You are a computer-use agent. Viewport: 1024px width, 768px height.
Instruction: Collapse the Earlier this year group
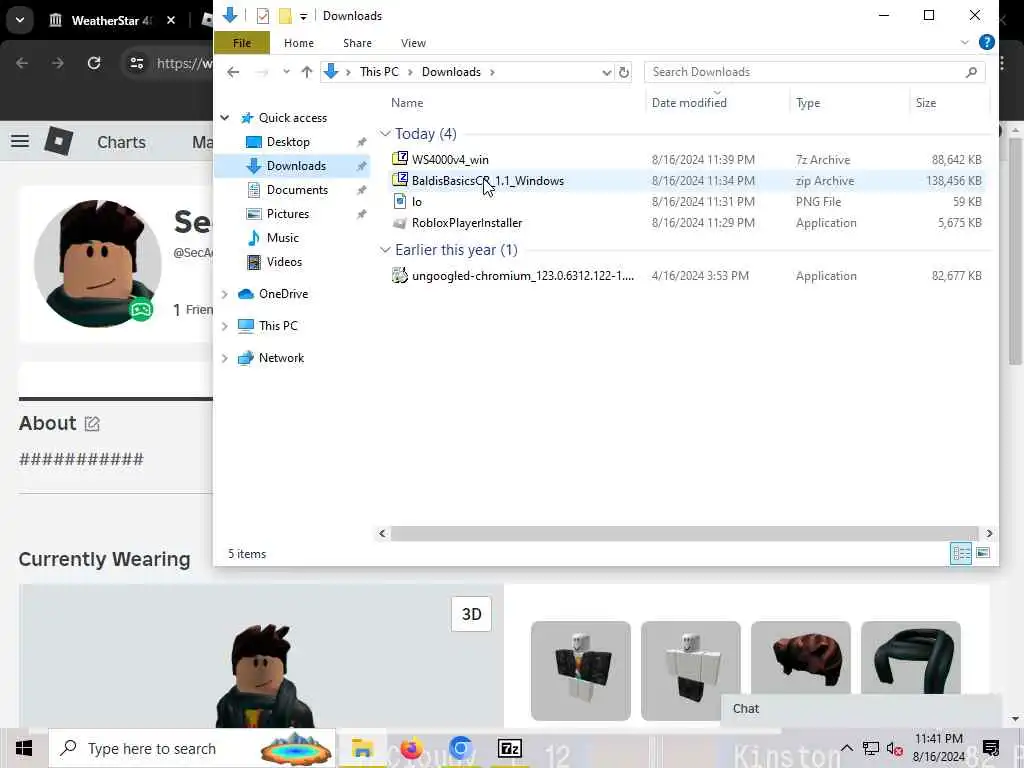(x=385, y=250)
